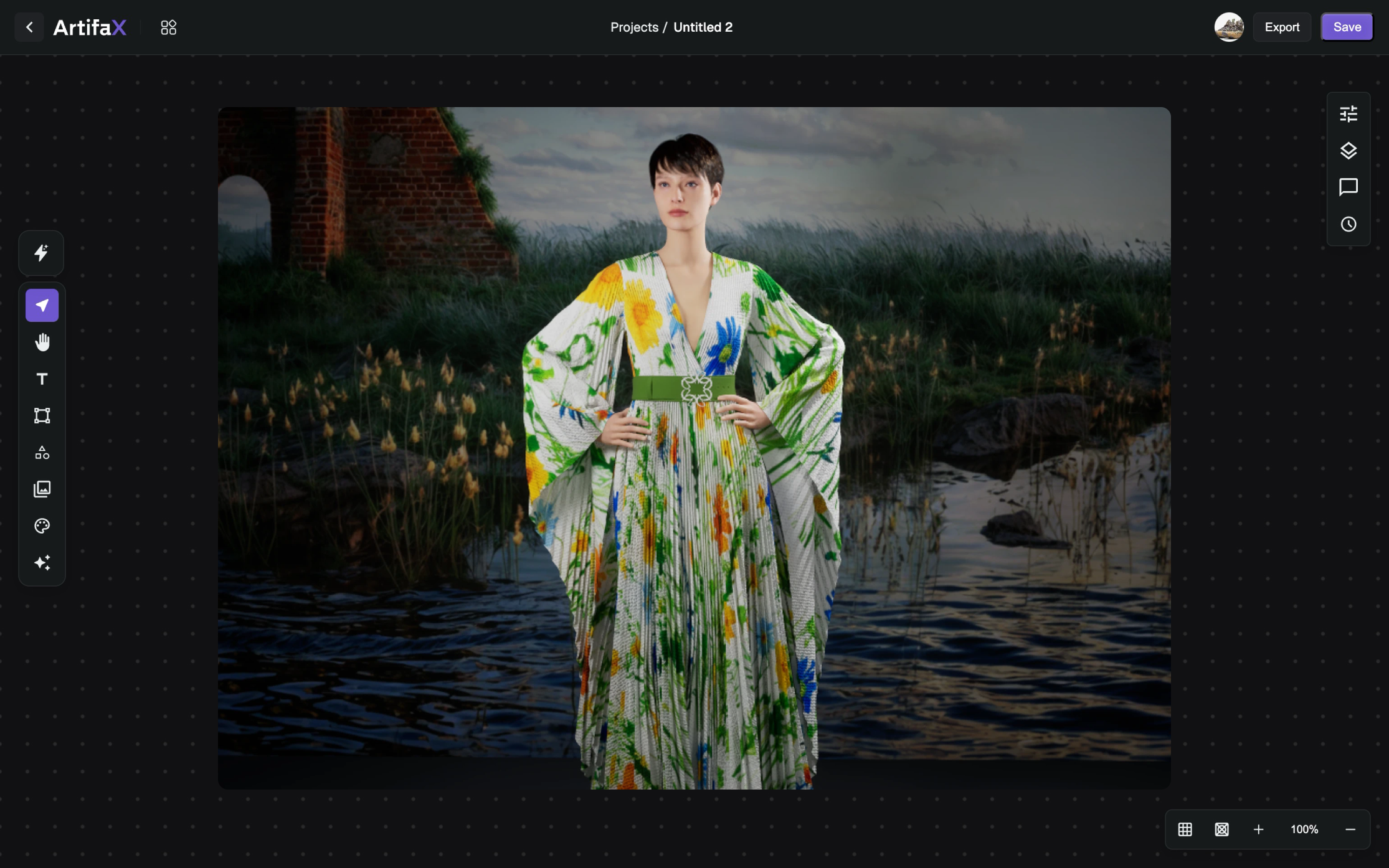Toggle the crossed grid guides icon

[x=1221, y=829]
